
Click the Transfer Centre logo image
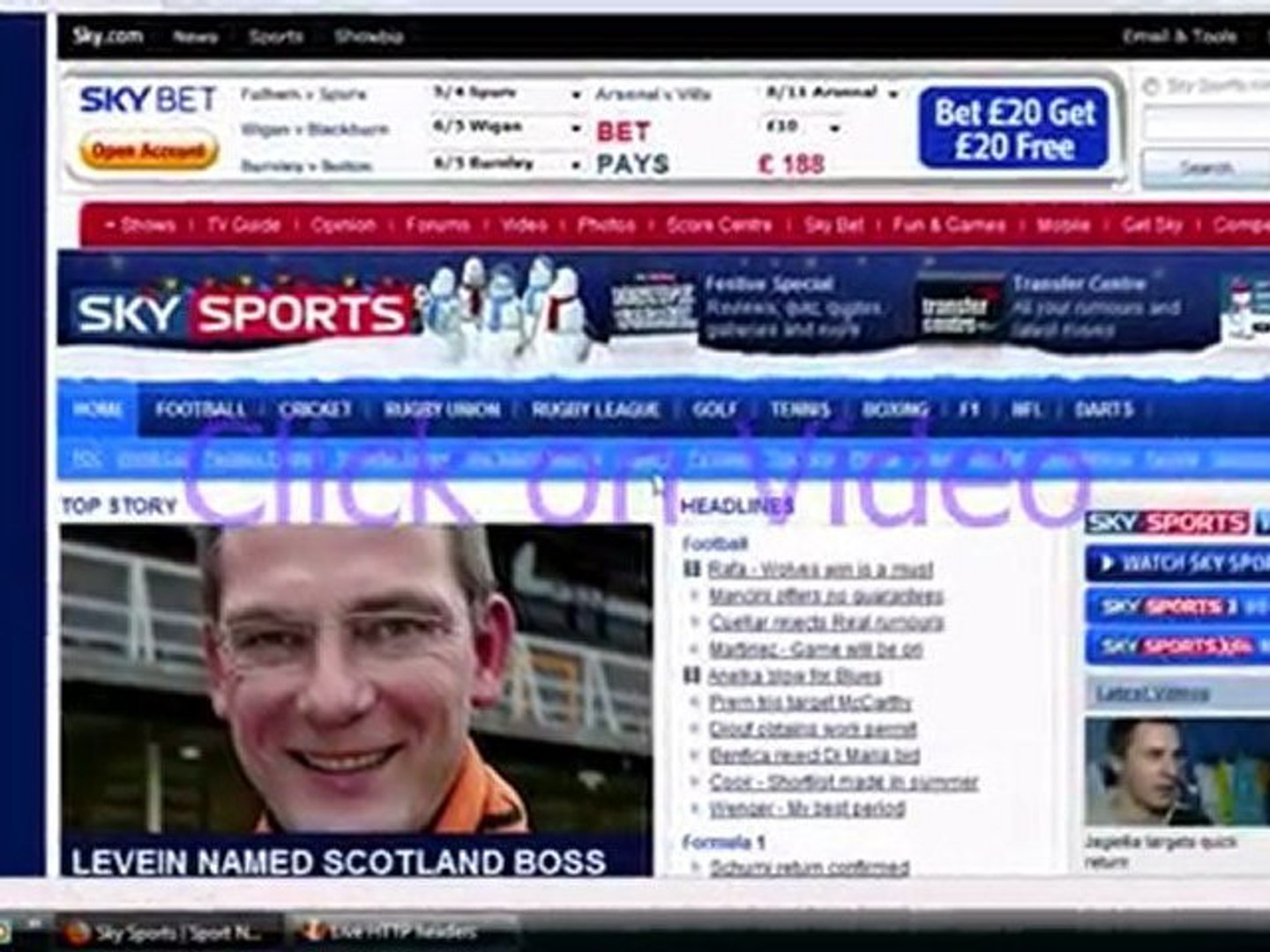click(958, 309)
